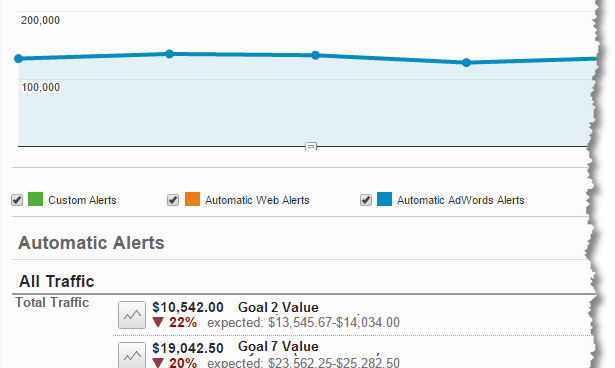Click the blue Automatic AdWords Alerts swatch
Viewport: 615px width, 368px height.
click(384, 199)
